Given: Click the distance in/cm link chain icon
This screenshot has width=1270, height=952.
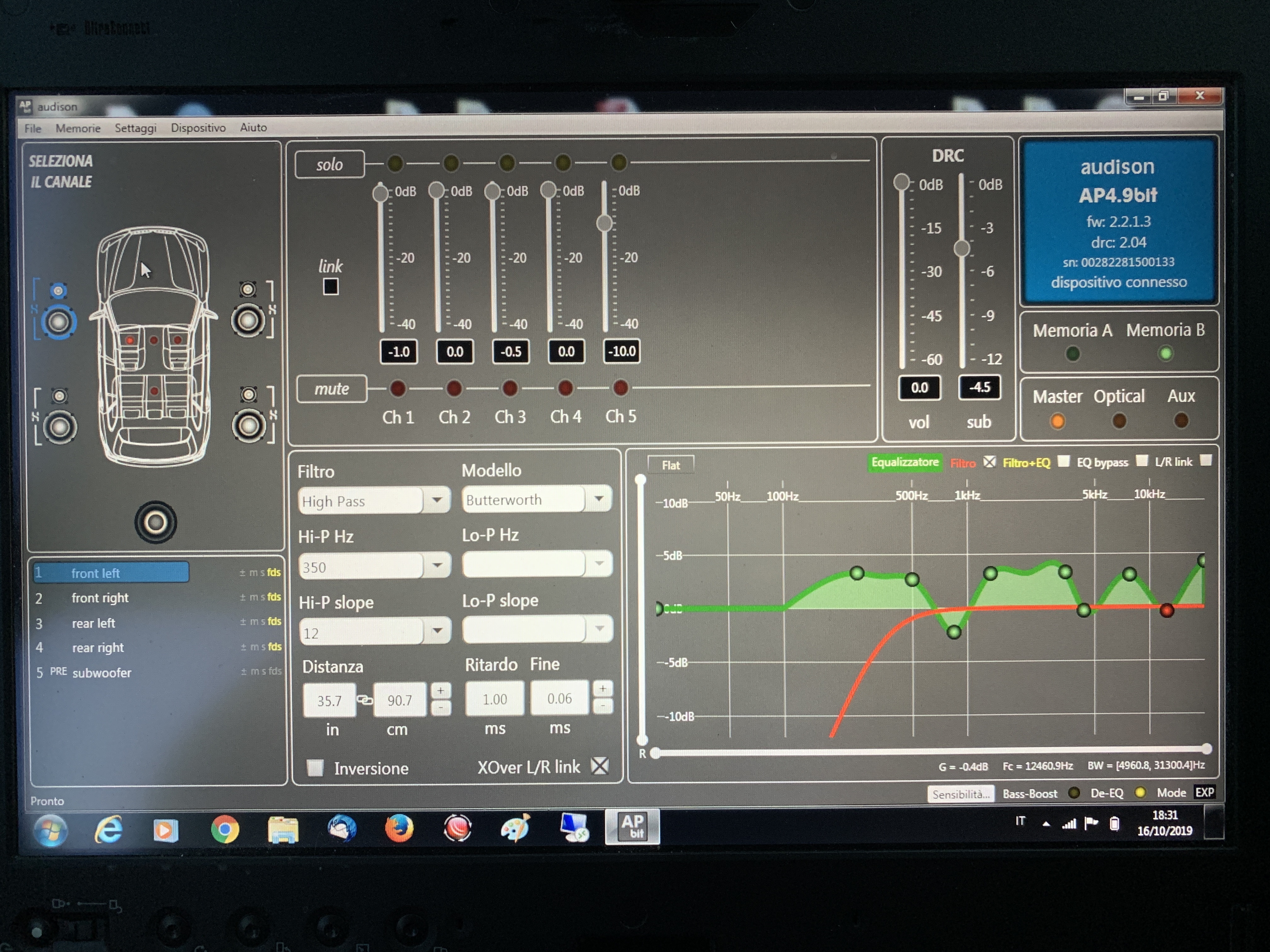Looking at the screenshot, I should [x=364, y=700].
